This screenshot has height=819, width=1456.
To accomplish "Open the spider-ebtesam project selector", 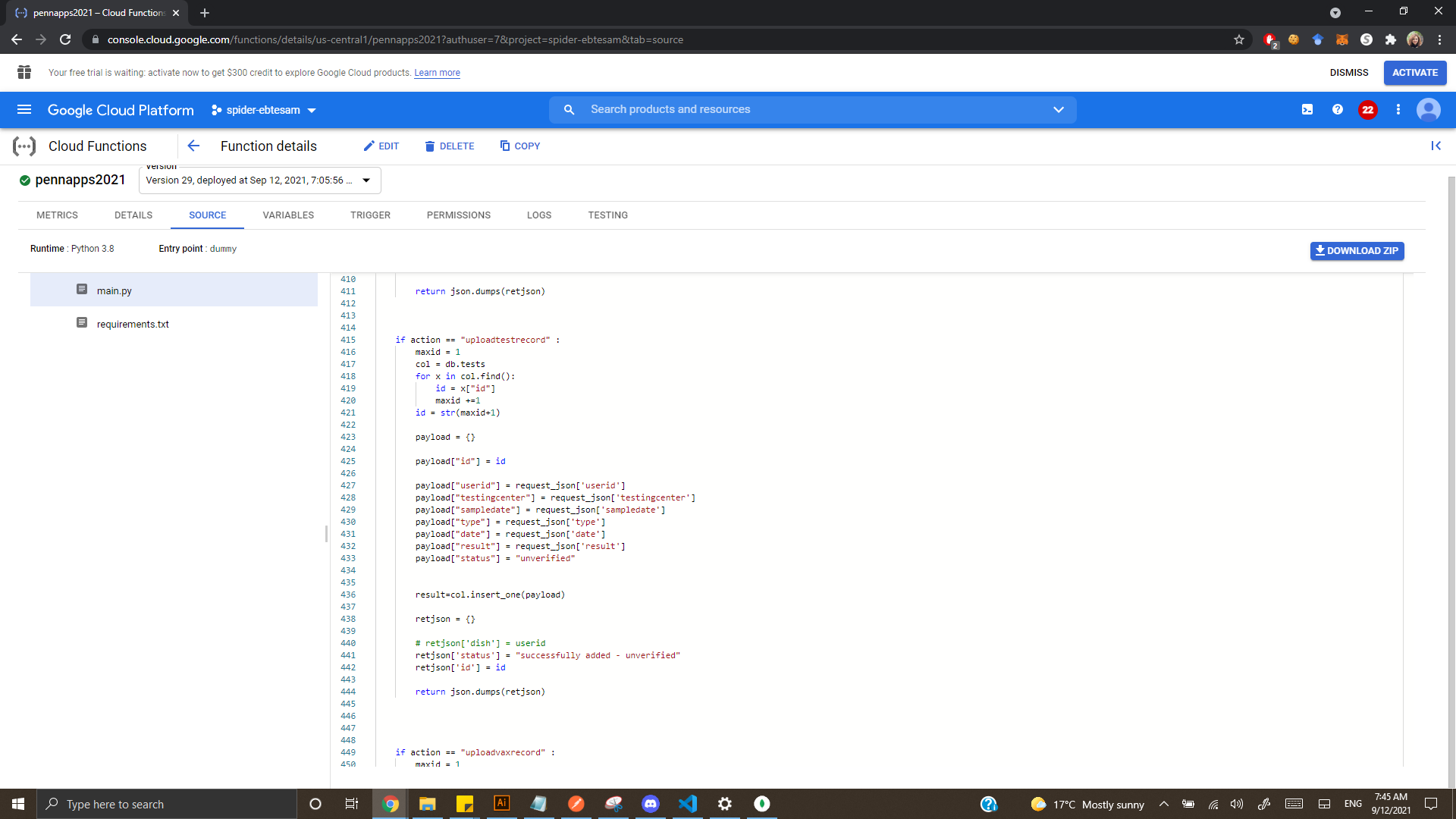I will (263, 110).
